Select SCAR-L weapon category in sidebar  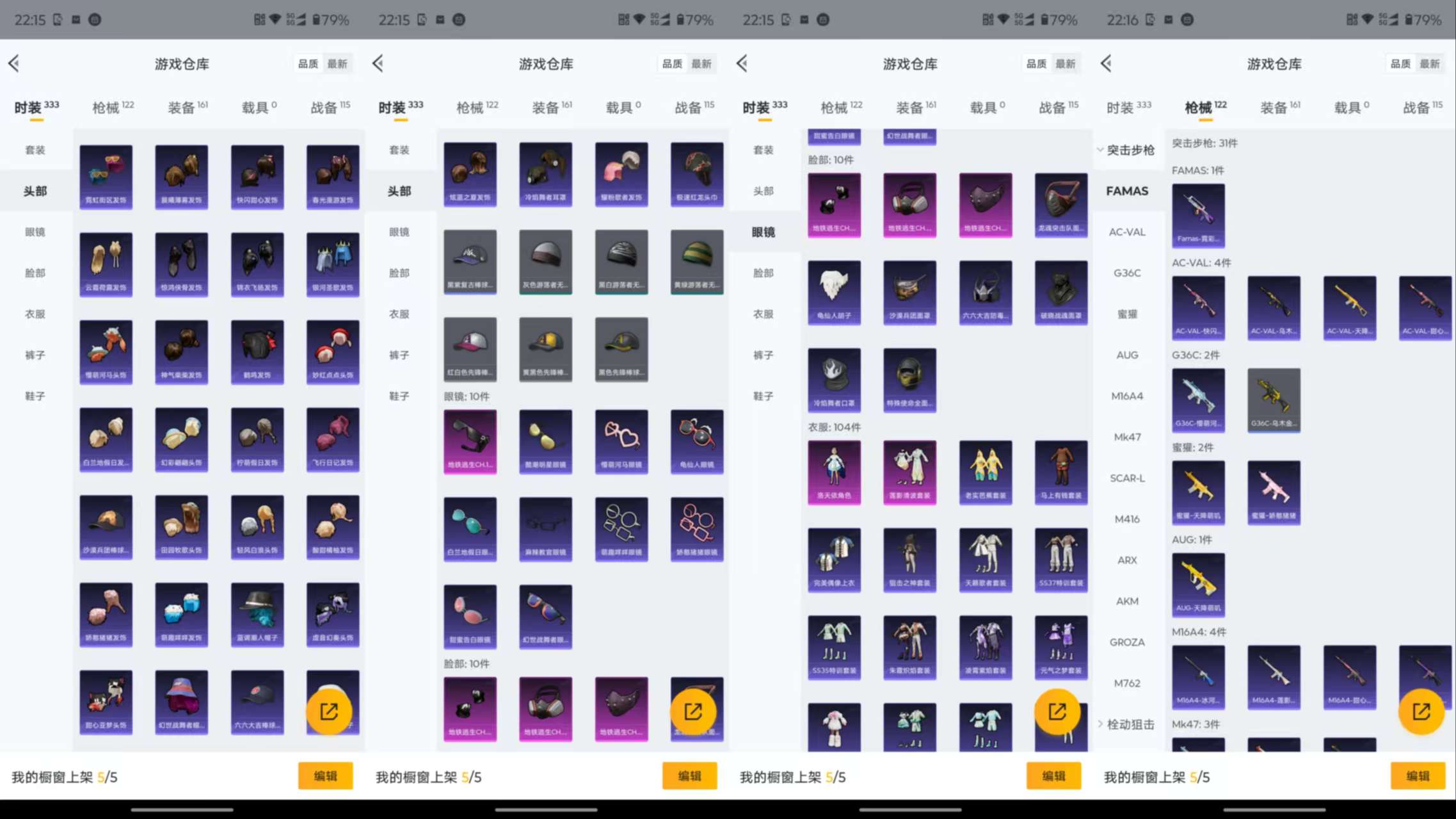[1127, 478]
